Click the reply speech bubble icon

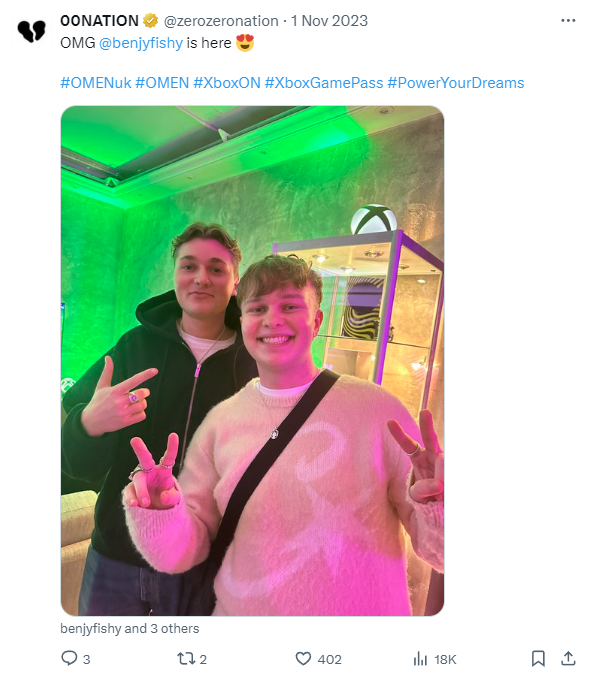[69, 658]
